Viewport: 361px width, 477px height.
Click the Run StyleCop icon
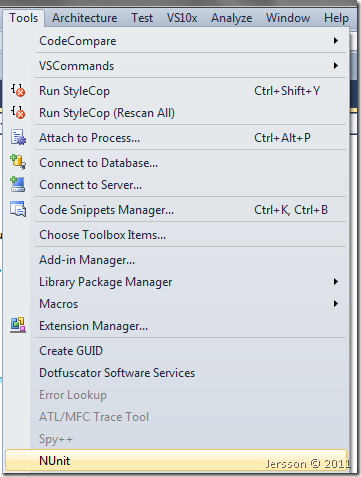pyautogui.click(x=18, y=90)
